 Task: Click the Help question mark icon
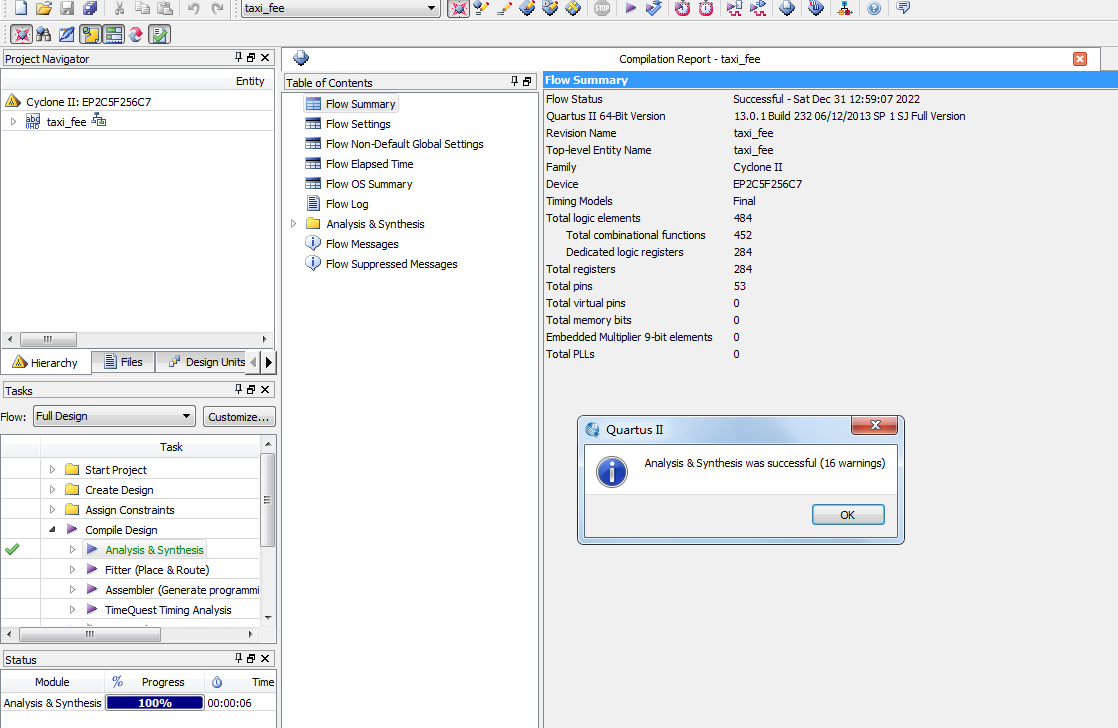click(874, 8)
